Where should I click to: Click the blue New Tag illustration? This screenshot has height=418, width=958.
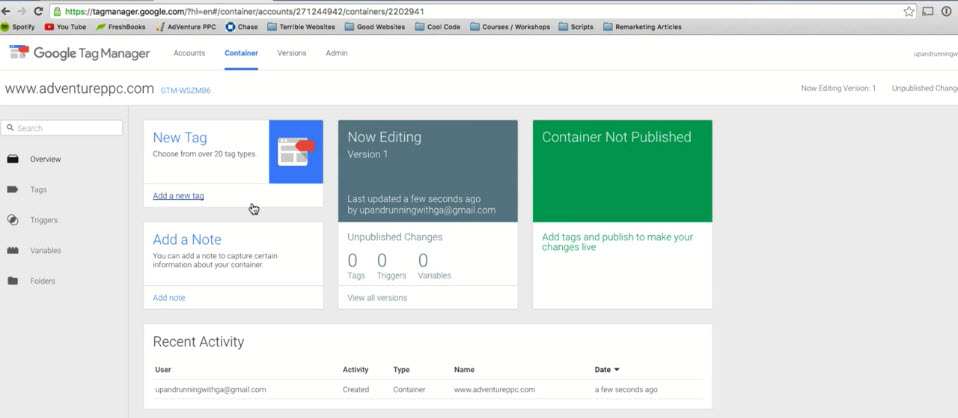click(296, 151)
